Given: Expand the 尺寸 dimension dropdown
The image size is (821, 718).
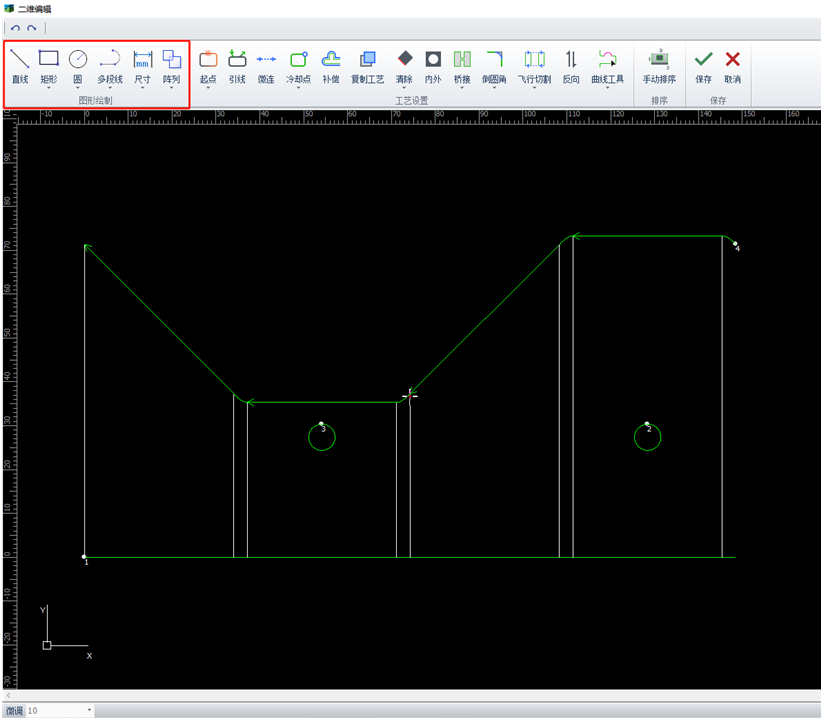Looking at the screenshot, I should (x=142, y=88).
